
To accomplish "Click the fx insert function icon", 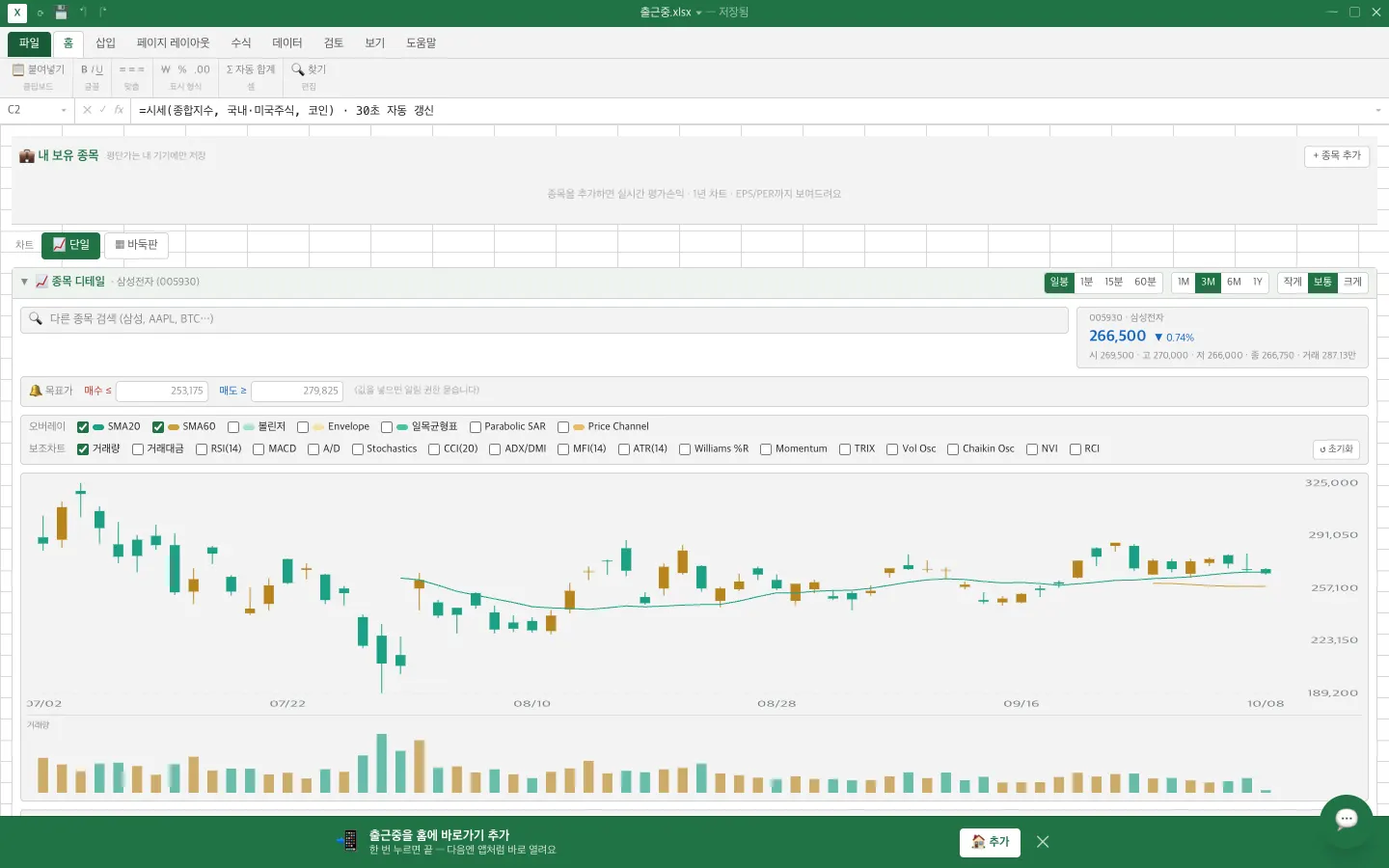I will click(x=119, y=110).
